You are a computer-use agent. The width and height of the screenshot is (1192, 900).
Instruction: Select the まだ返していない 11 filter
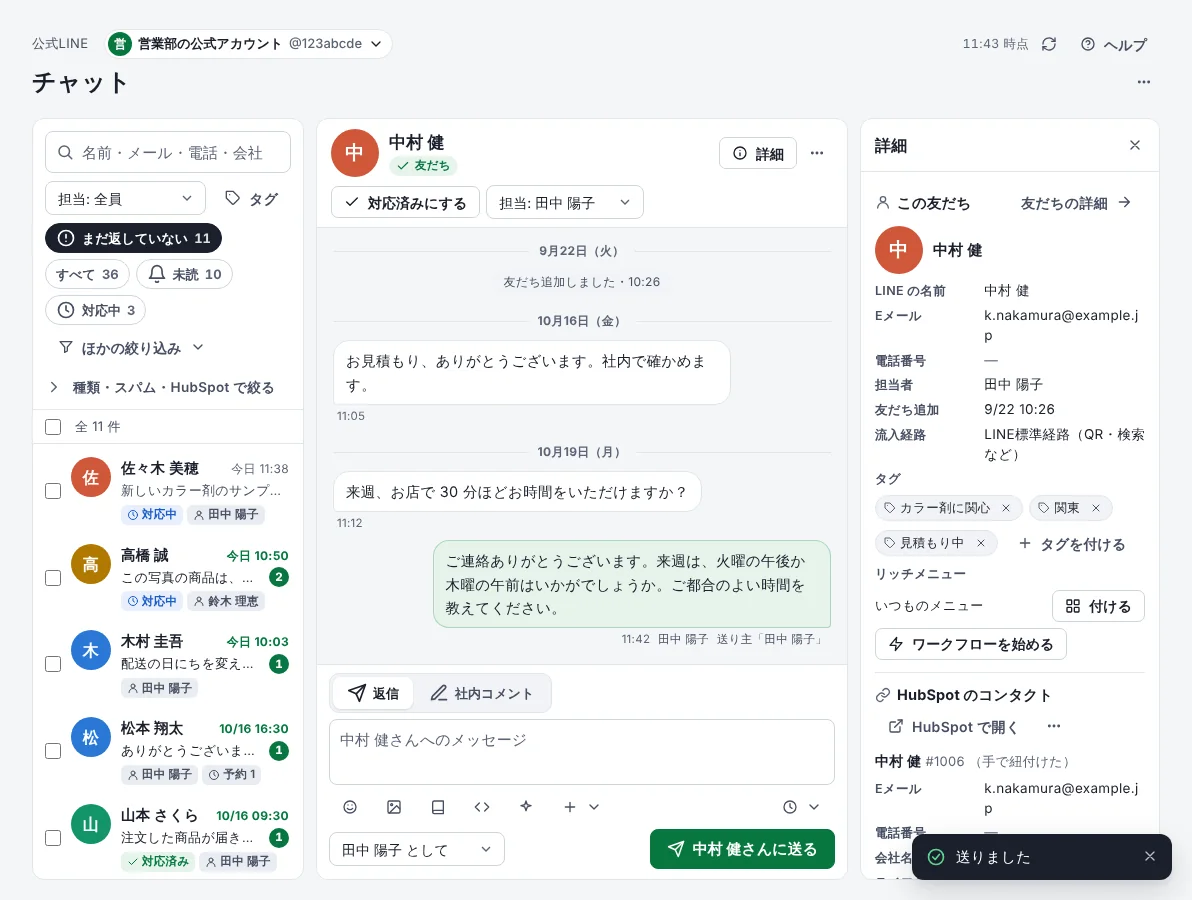pos(134,238)
